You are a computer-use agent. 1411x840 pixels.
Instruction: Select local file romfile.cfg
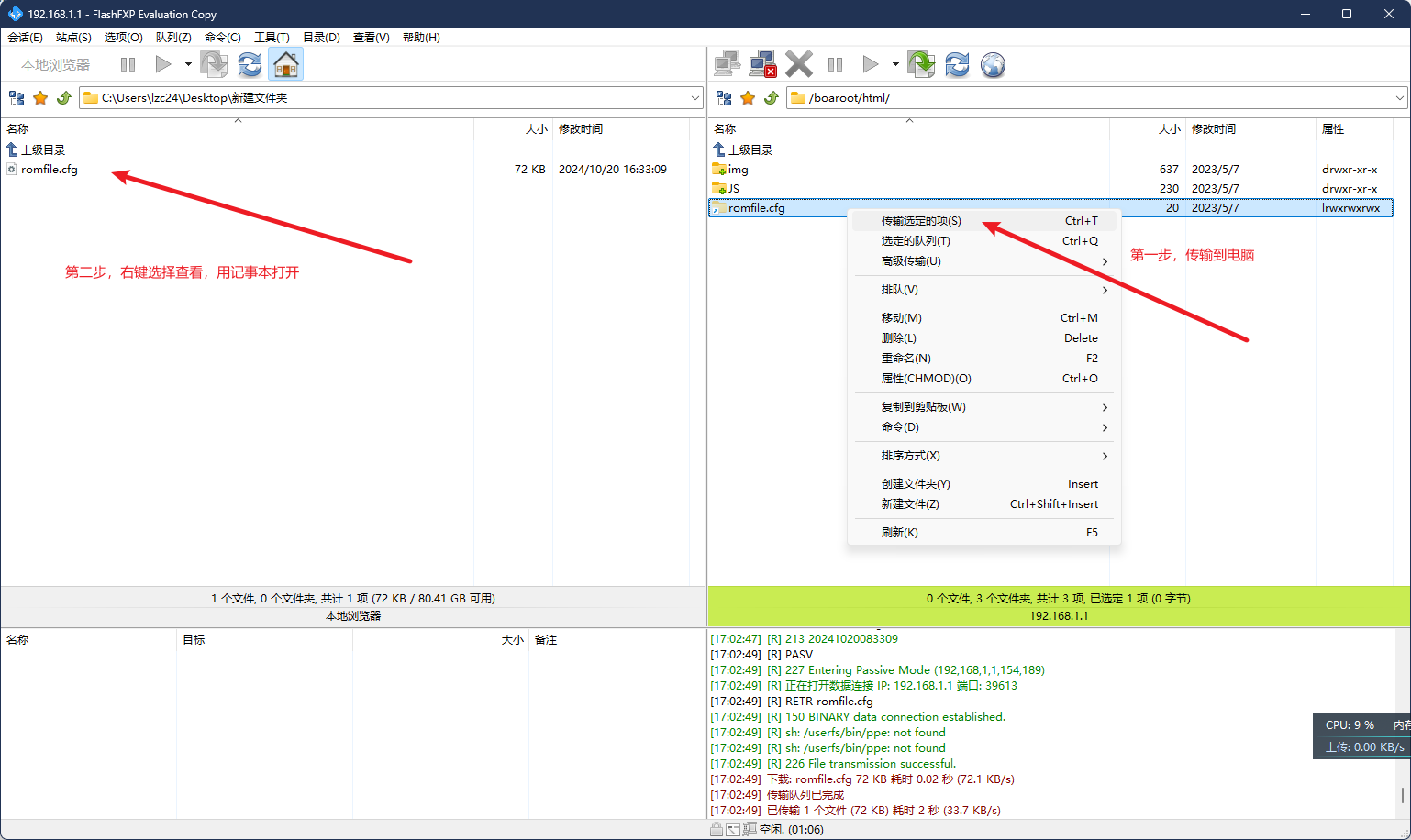(x=50, y=170)
